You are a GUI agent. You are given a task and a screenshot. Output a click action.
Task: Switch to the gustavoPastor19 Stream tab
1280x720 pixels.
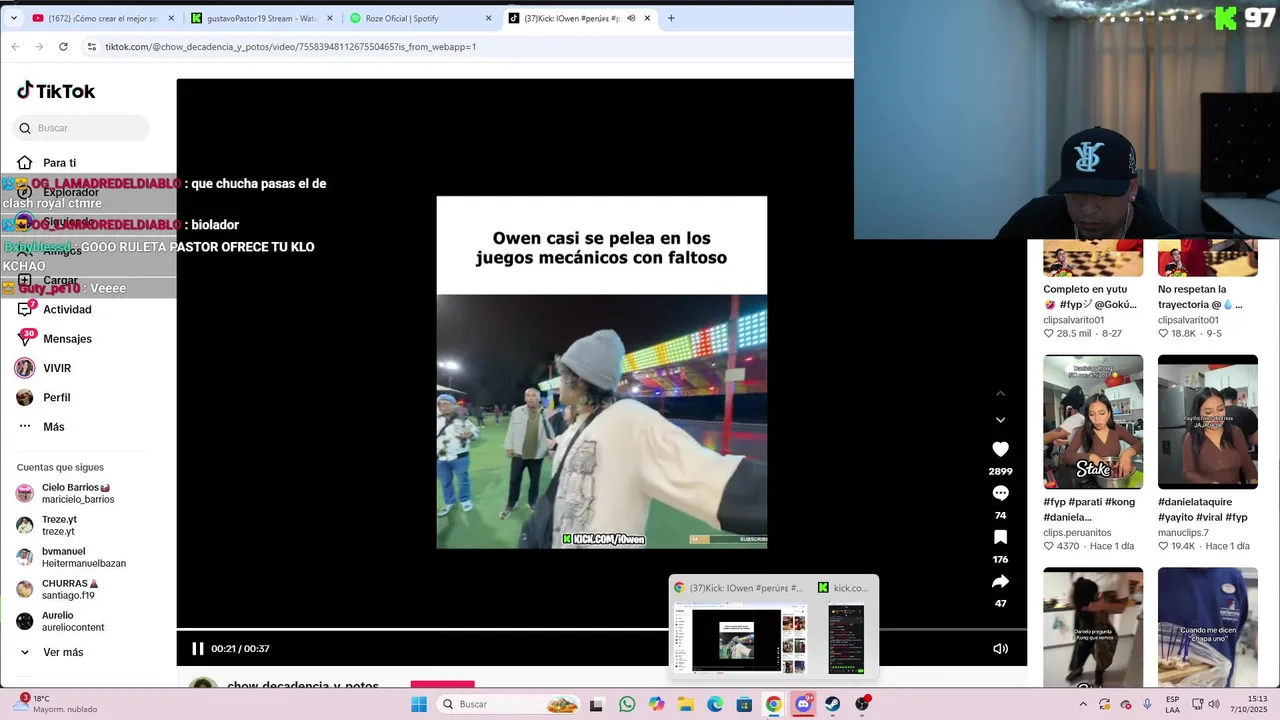tap(260, 18)
